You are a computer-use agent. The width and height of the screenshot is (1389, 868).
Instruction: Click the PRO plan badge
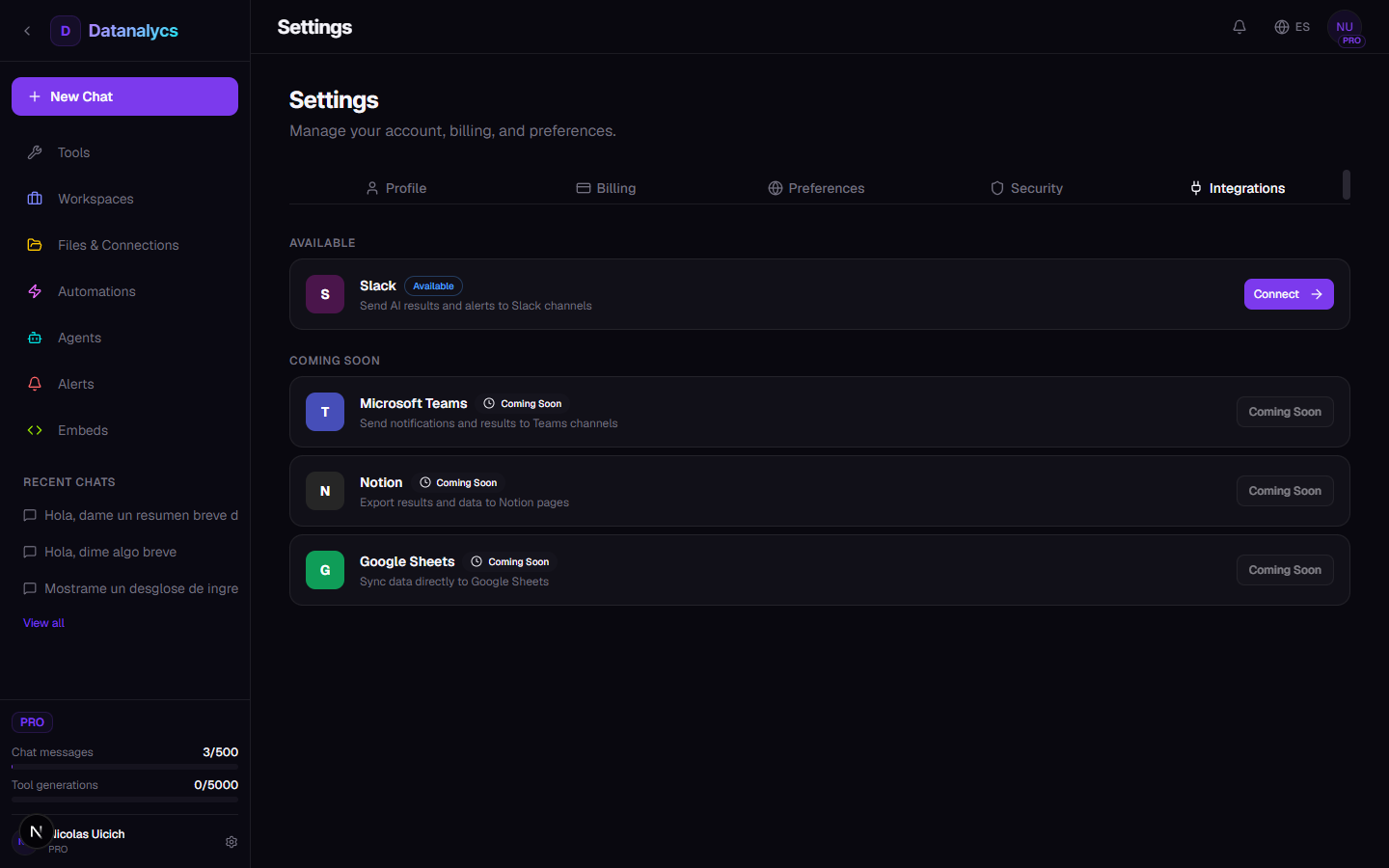tap(32, 721)
